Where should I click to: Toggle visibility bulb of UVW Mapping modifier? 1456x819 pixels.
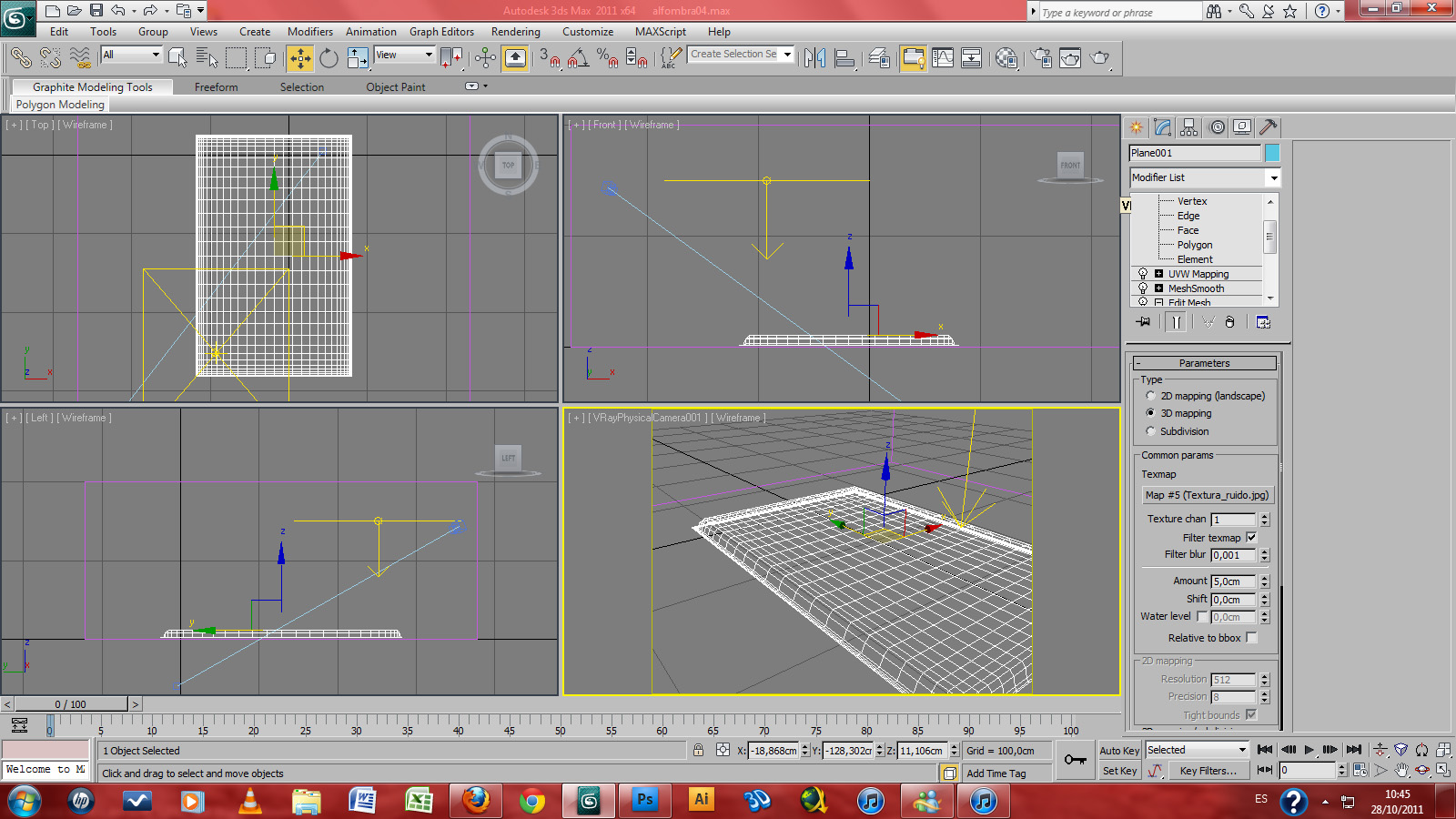click(1143, 273)
